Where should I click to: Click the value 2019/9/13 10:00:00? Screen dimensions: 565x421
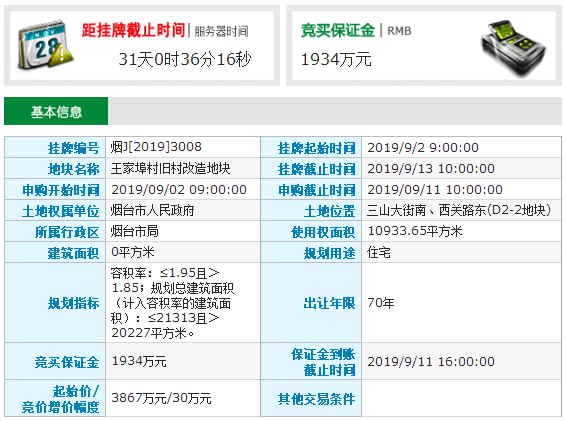click(431, 169)
